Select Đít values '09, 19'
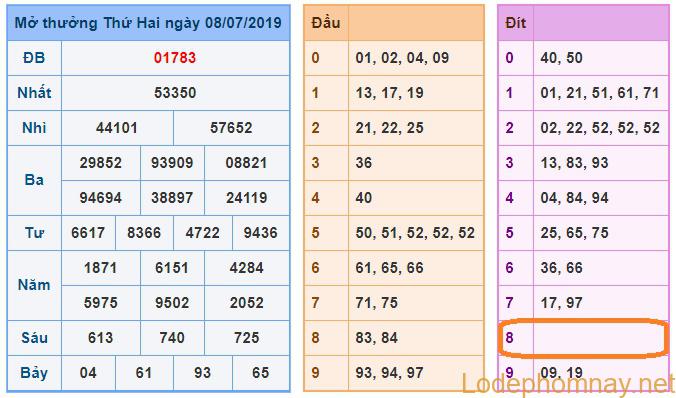This screenshot has width=676, height=398. click(561, 373)
